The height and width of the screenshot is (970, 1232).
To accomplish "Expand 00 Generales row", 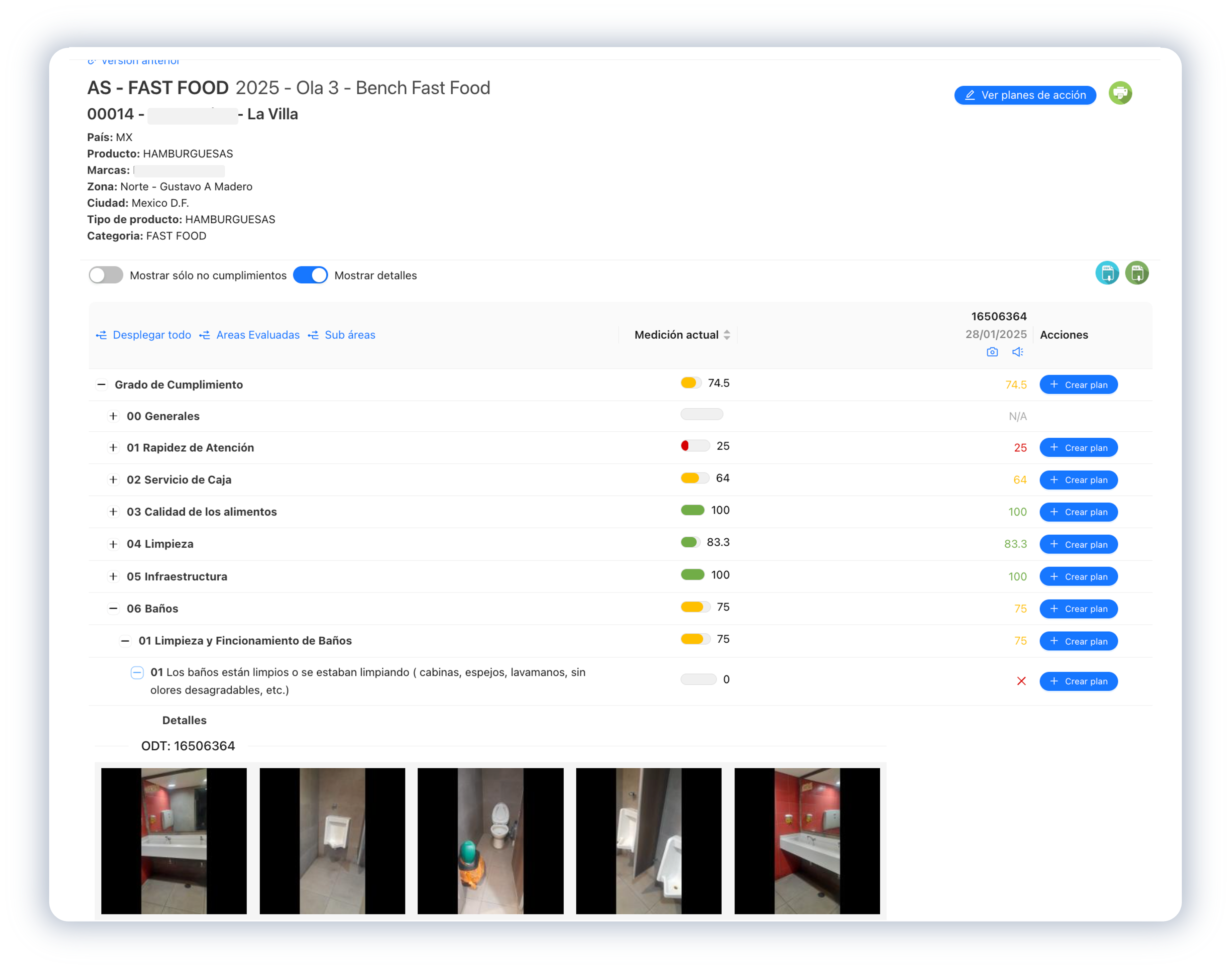I will coord(113,416).
